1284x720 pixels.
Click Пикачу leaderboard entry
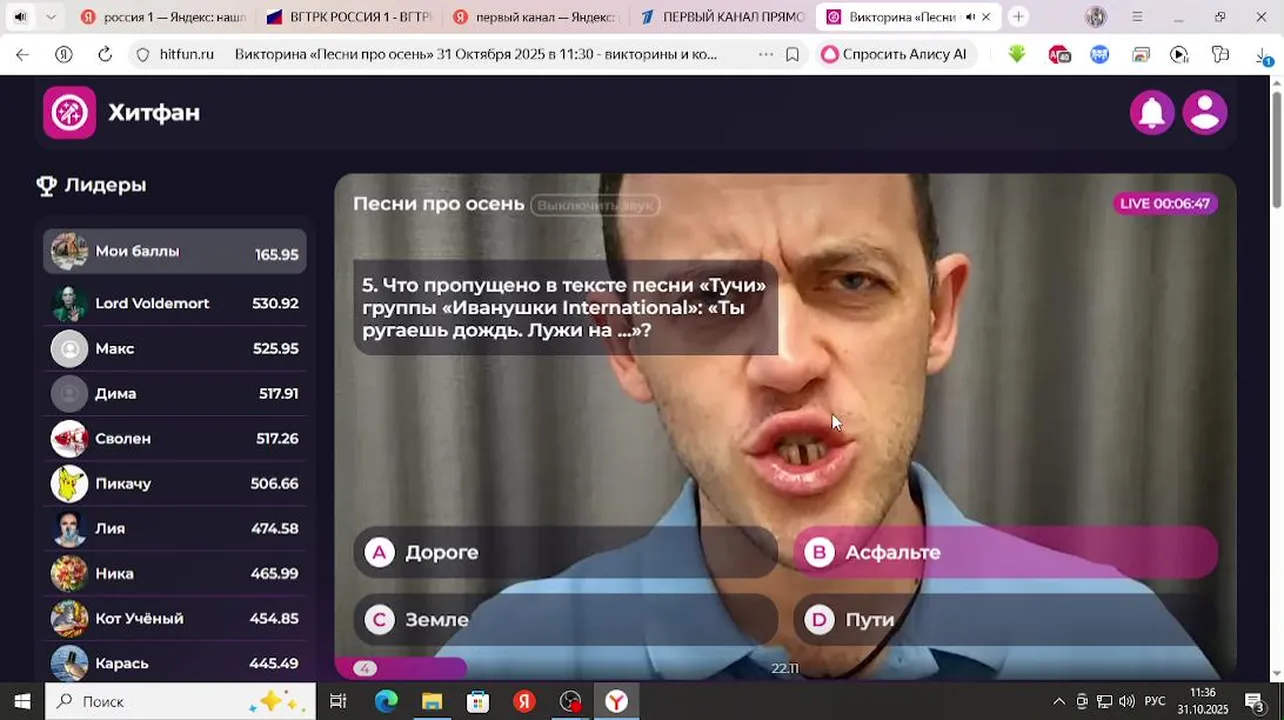[175, 483]
